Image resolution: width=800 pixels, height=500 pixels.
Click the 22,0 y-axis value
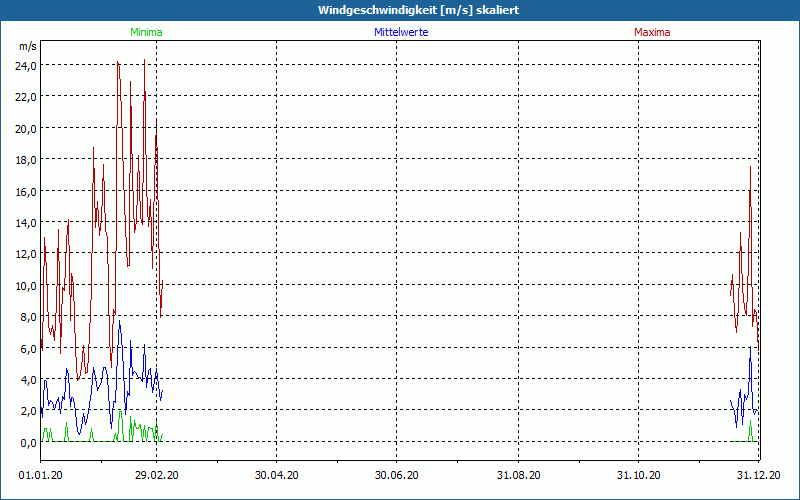[x=25, y=97]
